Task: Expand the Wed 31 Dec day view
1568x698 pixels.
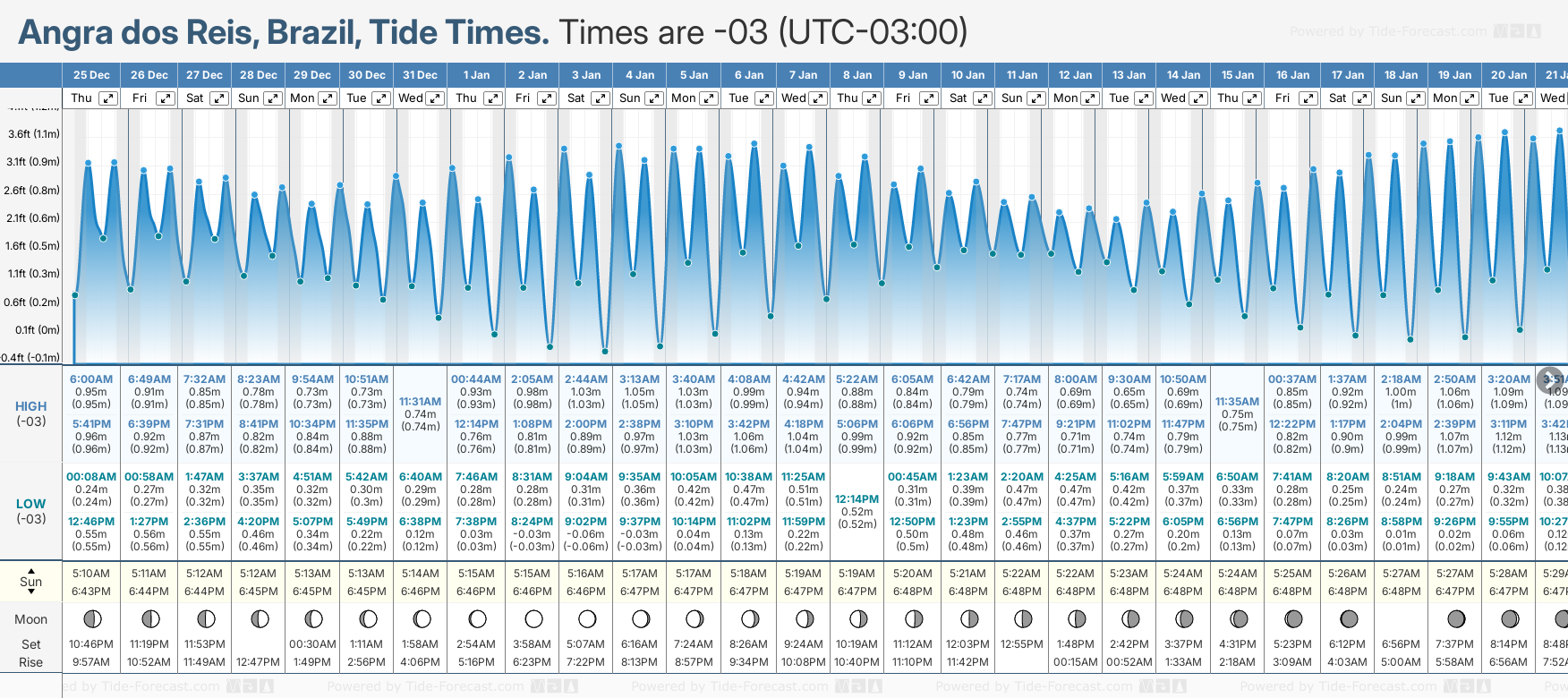Action: [x=435, y=98]
